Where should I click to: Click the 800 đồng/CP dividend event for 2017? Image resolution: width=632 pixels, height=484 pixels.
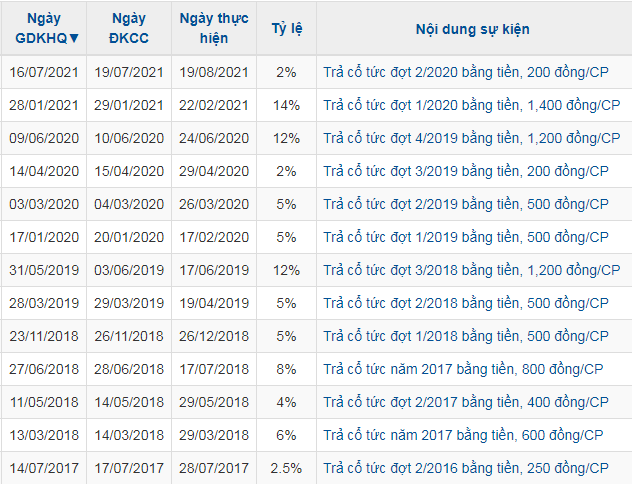[462, 369]
